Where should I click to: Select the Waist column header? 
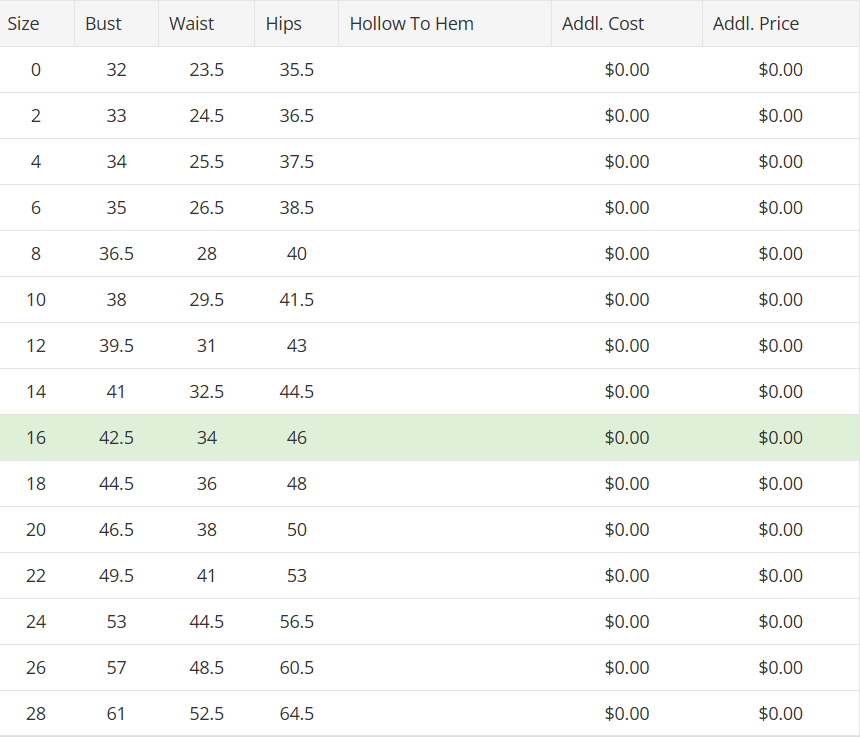(206, 24)
